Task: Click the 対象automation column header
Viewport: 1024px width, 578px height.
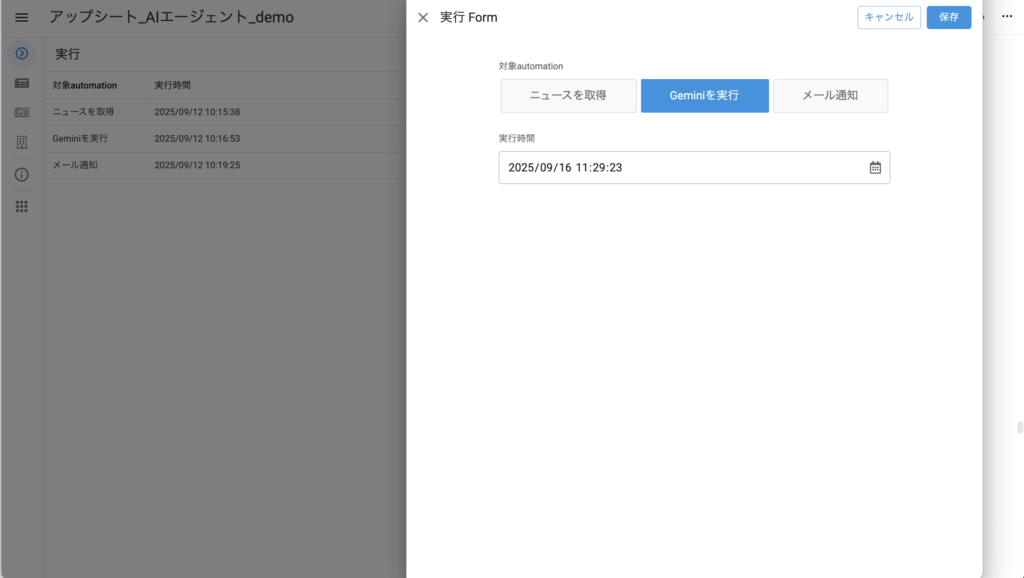Action: (x=85, y=85)
